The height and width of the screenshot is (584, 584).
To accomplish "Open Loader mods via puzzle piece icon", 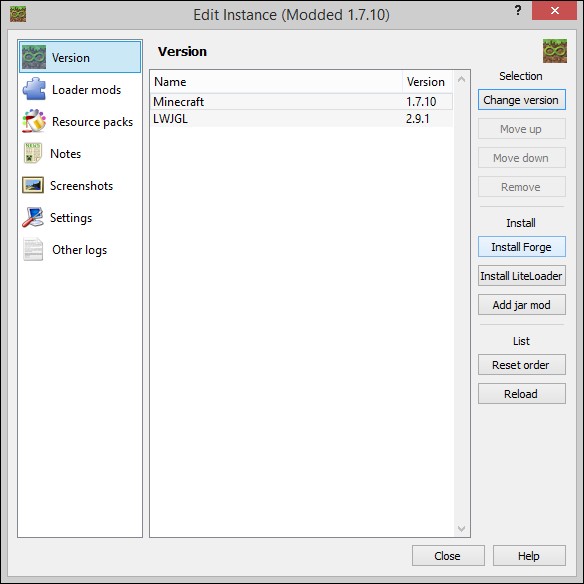I will pos(34,89).
